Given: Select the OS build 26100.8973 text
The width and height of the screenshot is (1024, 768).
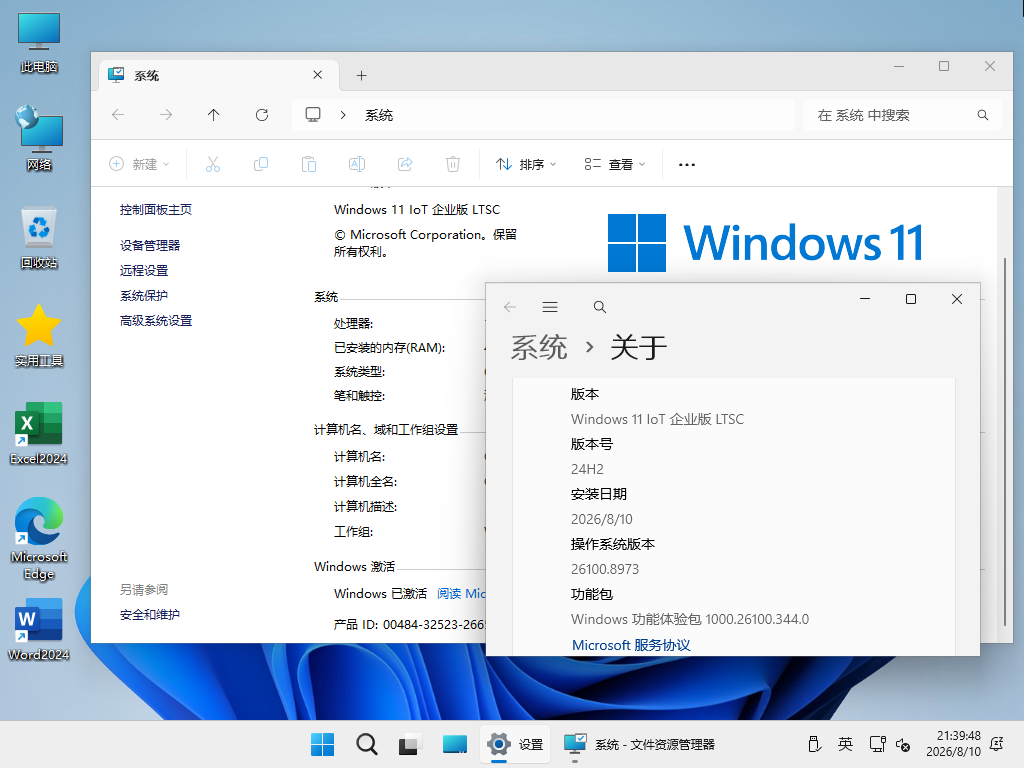Looking at the screenshot, I should pos(605,569).
